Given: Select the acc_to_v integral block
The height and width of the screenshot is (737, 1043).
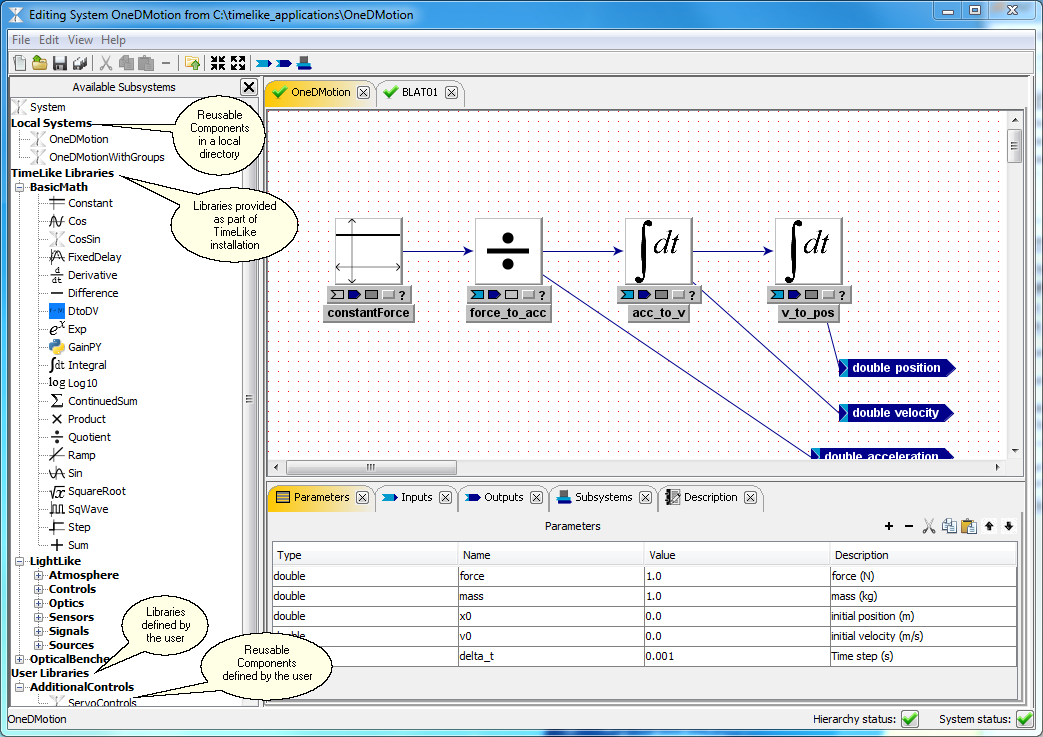Looking at the screenshot, I should 659,251.
